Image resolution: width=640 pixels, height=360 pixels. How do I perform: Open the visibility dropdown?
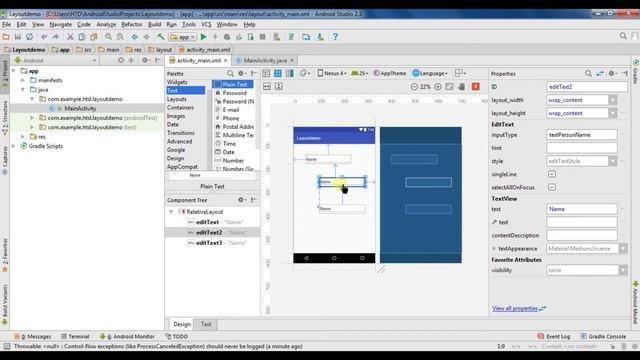(x=623, y=270)
